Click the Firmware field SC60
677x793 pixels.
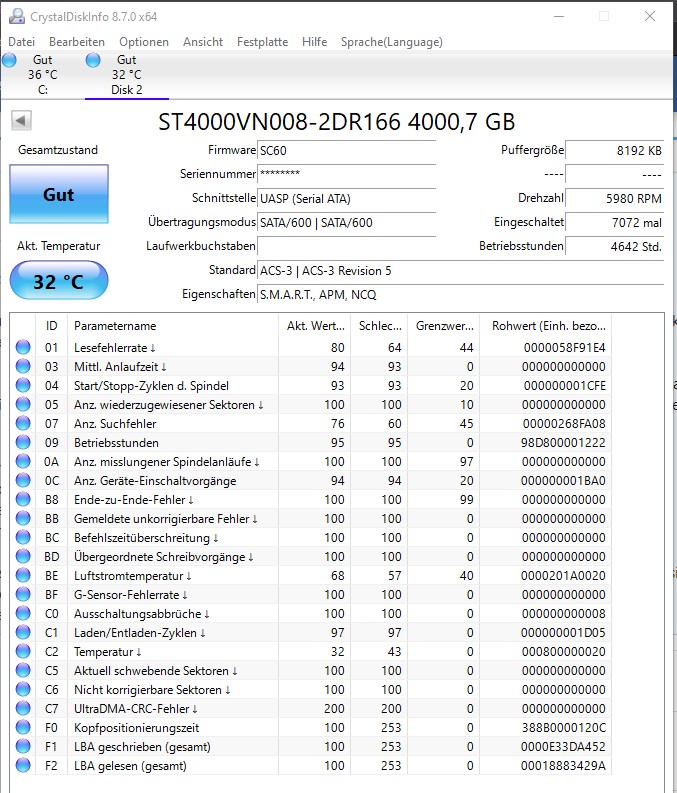(x=346, y=151)
